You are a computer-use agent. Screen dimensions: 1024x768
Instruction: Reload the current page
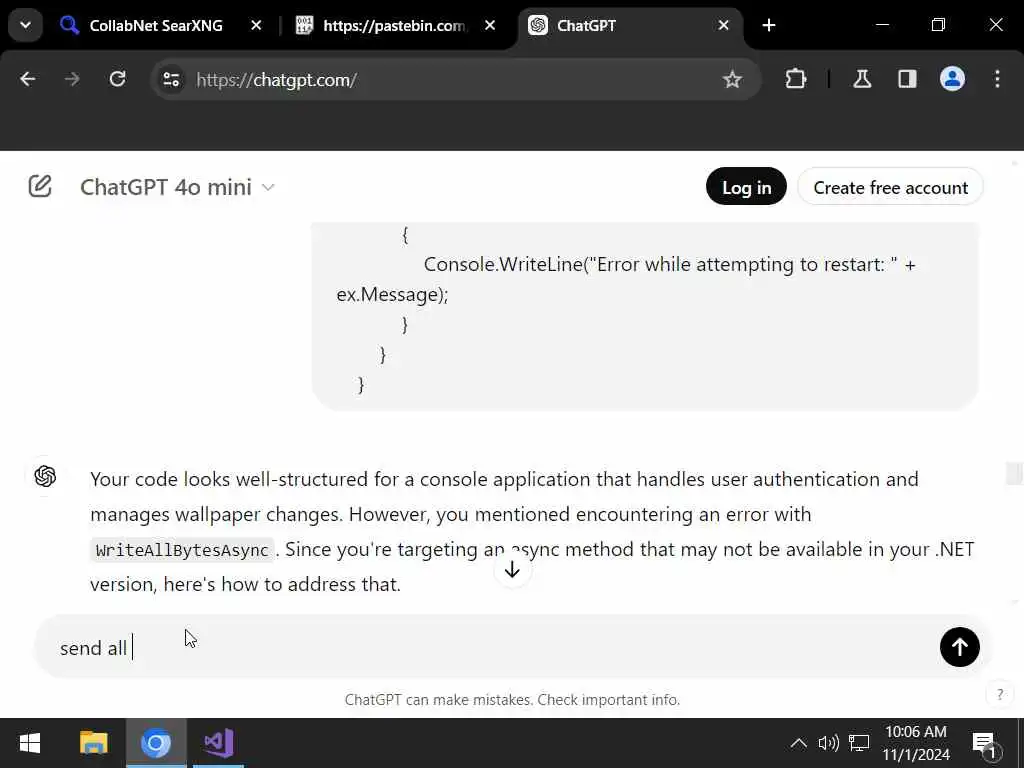click(x=117, y=79)
